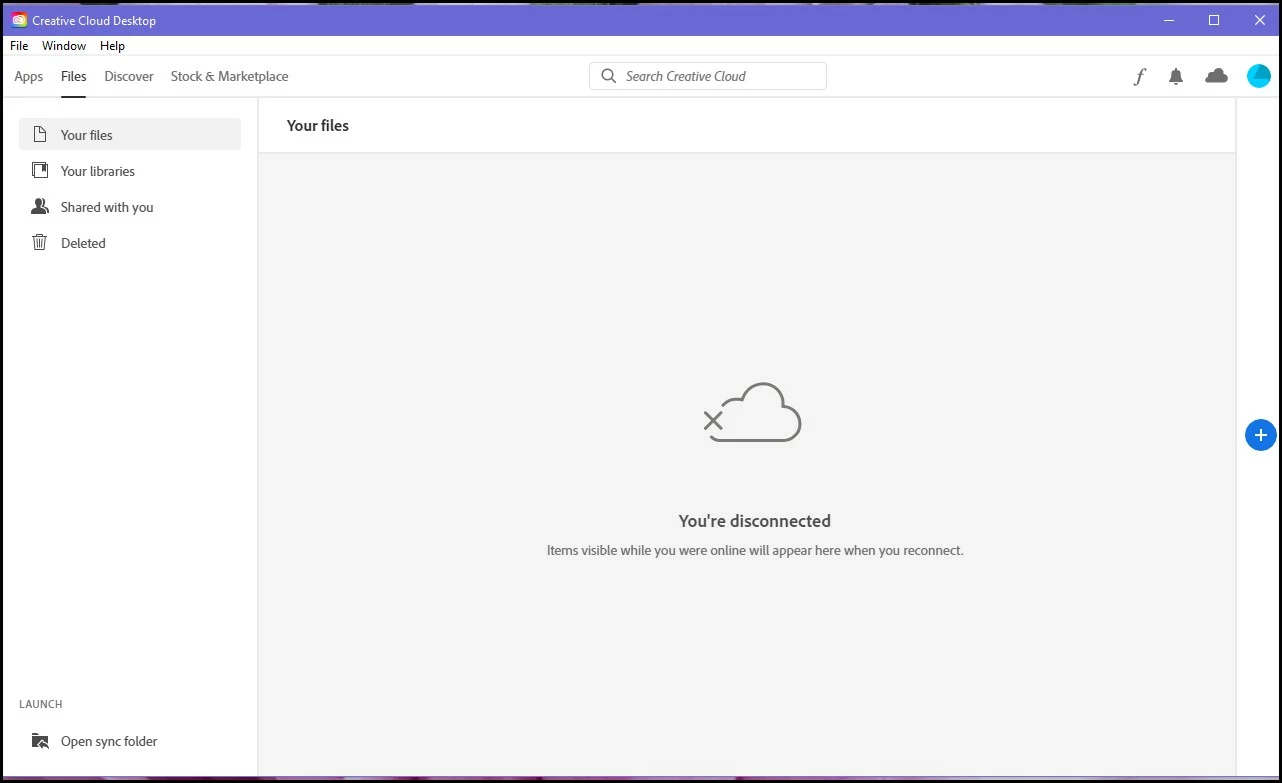Open the Your libraries section

coord(130,171)
